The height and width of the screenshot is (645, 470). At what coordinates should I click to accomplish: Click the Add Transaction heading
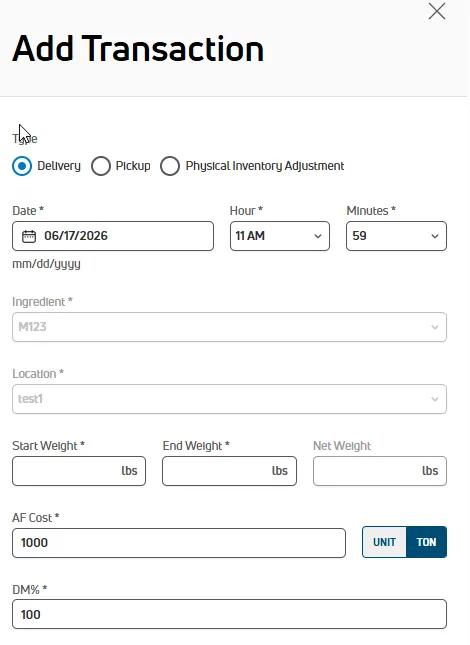(x=138, y=49)
